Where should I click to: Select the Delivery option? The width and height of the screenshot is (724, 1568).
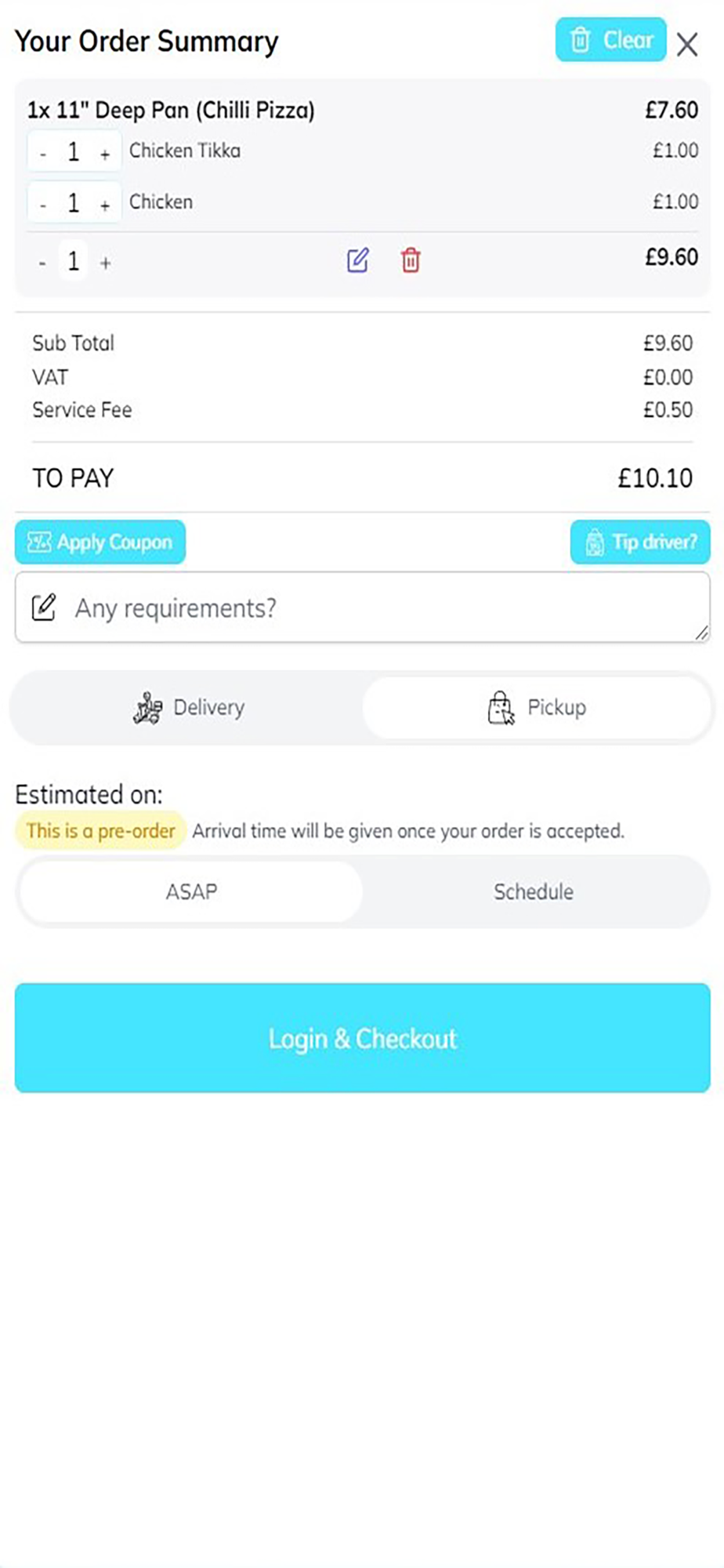(189, 708)
